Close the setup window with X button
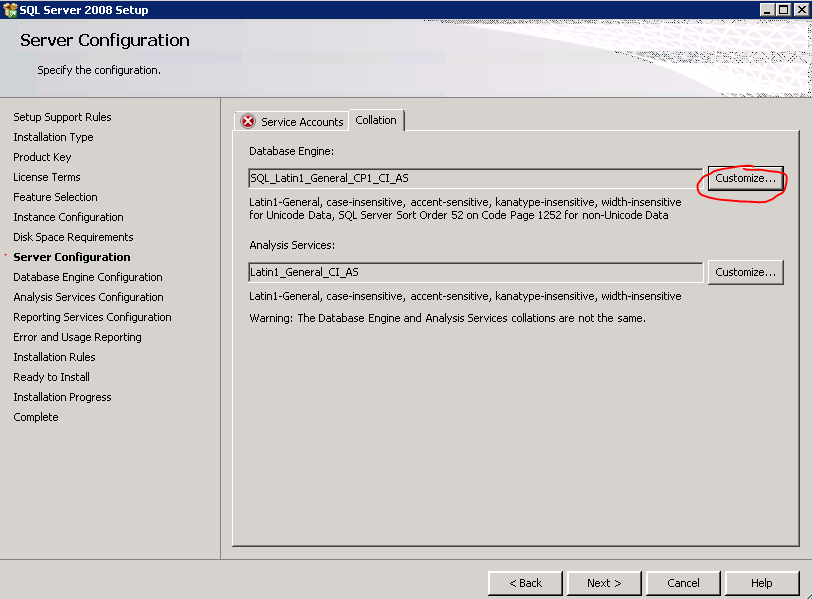This screenshot has height=599, width=813. pos(800,10)
